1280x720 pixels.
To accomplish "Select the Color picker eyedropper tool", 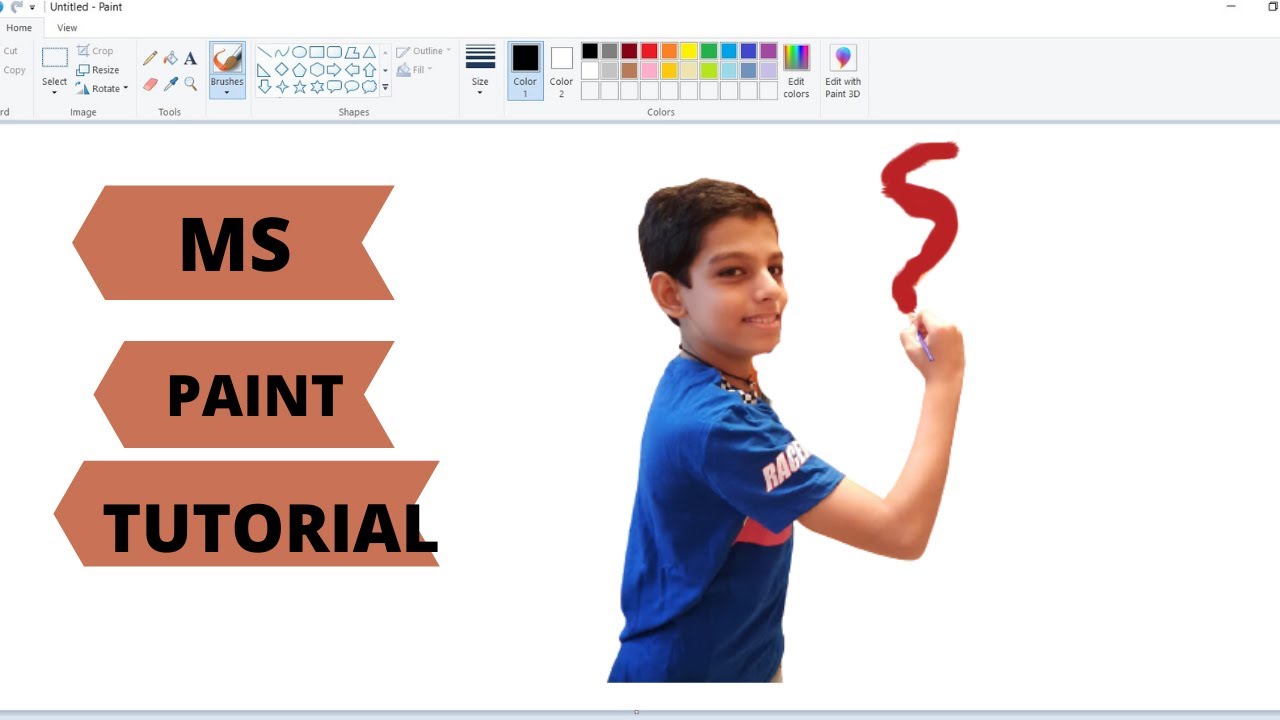I will [170, 84].
